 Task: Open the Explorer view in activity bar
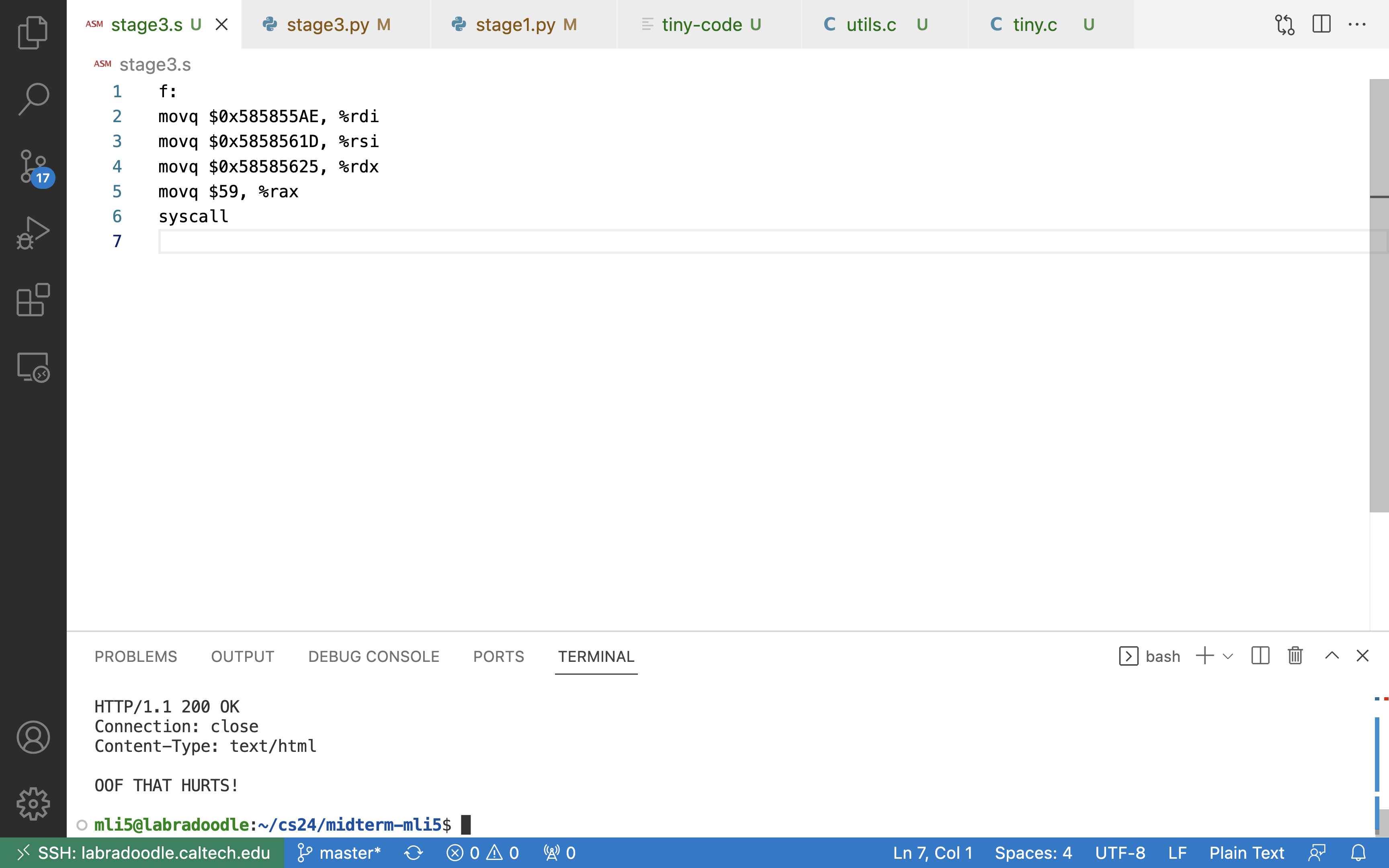pyautogui.click(x=33, y=33)
